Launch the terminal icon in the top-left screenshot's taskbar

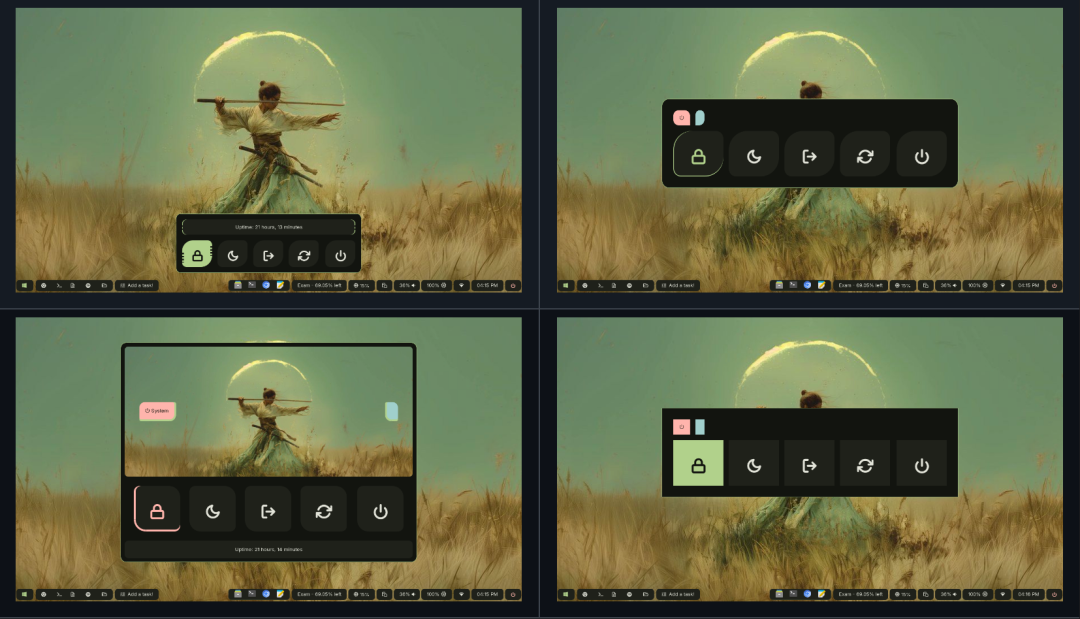(x=59, y=285)
